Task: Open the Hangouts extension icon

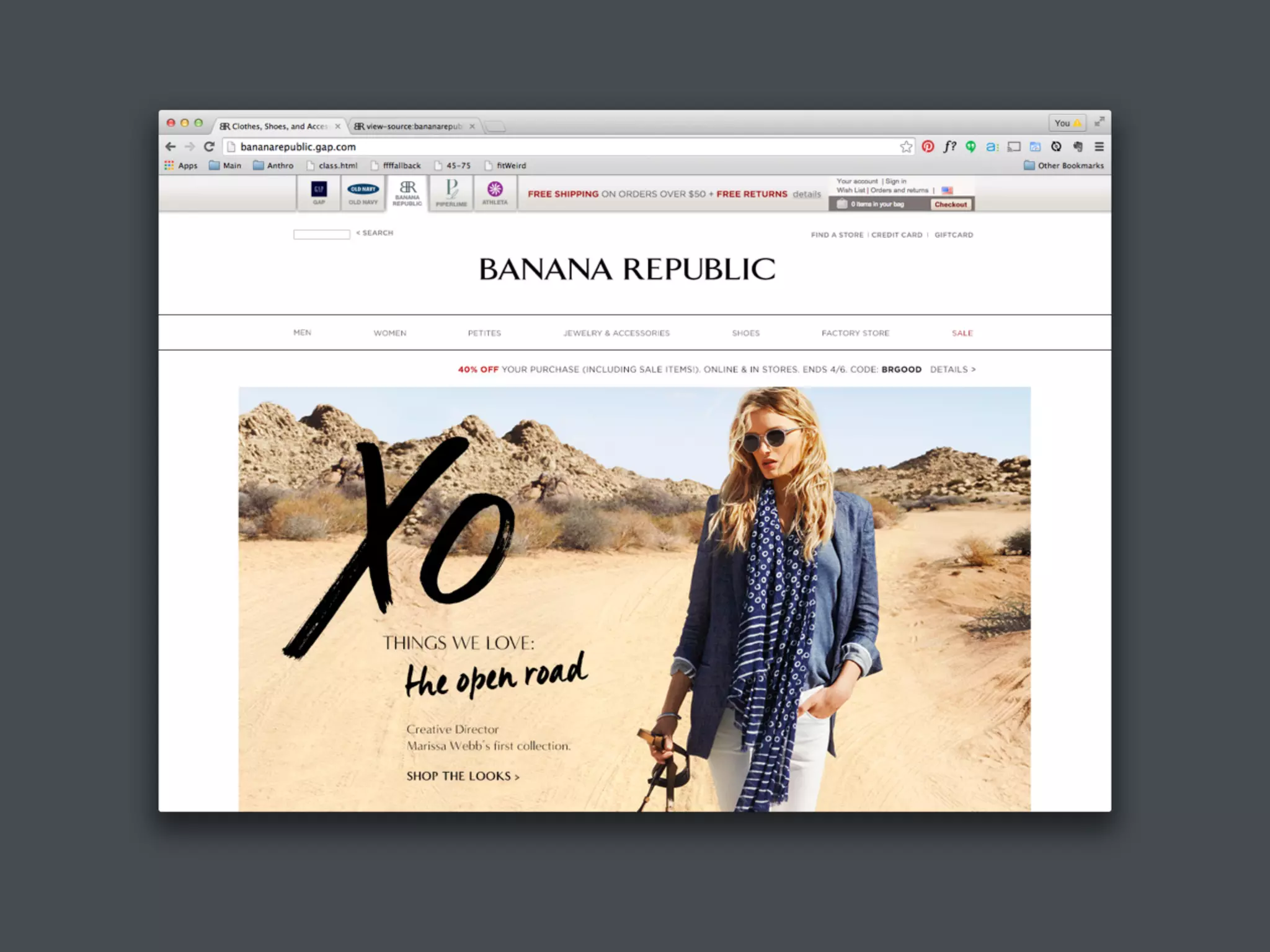Action: (970, 147)
